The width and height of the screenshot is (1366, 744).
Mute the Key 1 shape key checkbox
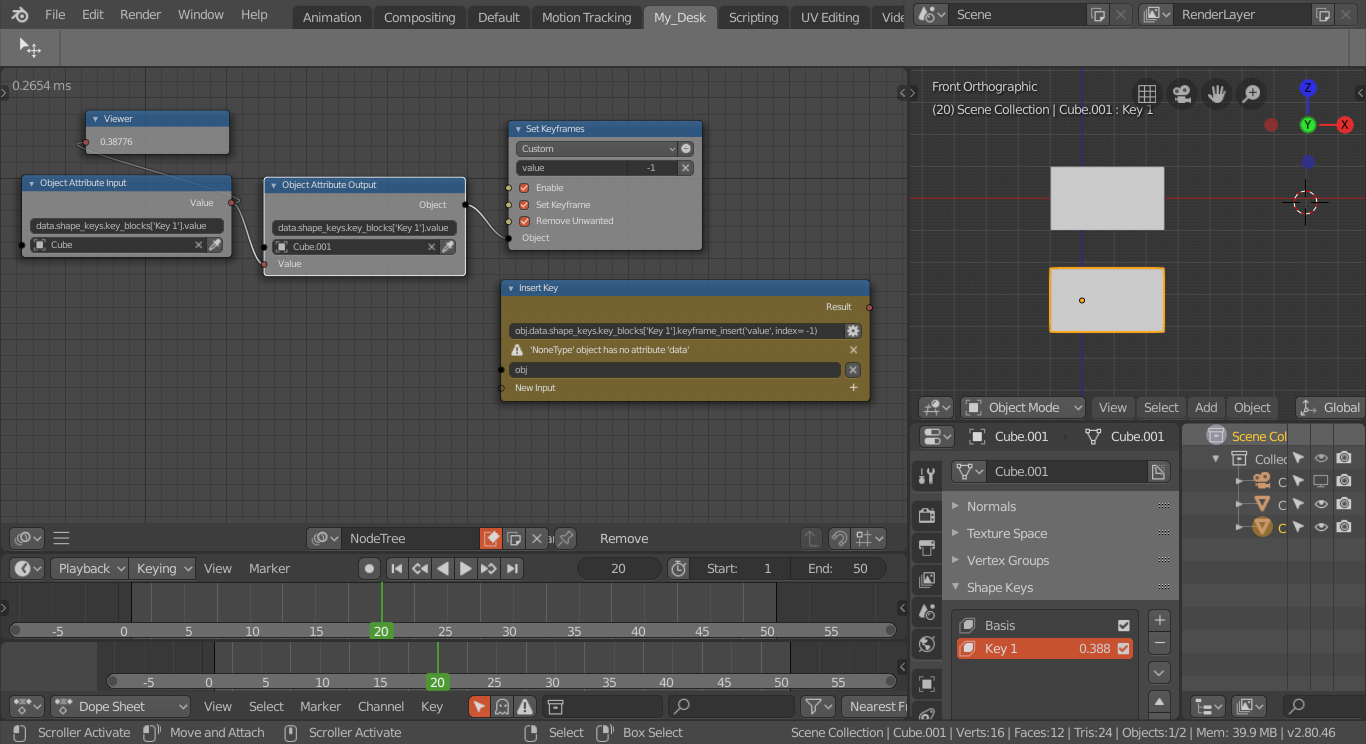pyautogui.click(x=1123, y=649)
